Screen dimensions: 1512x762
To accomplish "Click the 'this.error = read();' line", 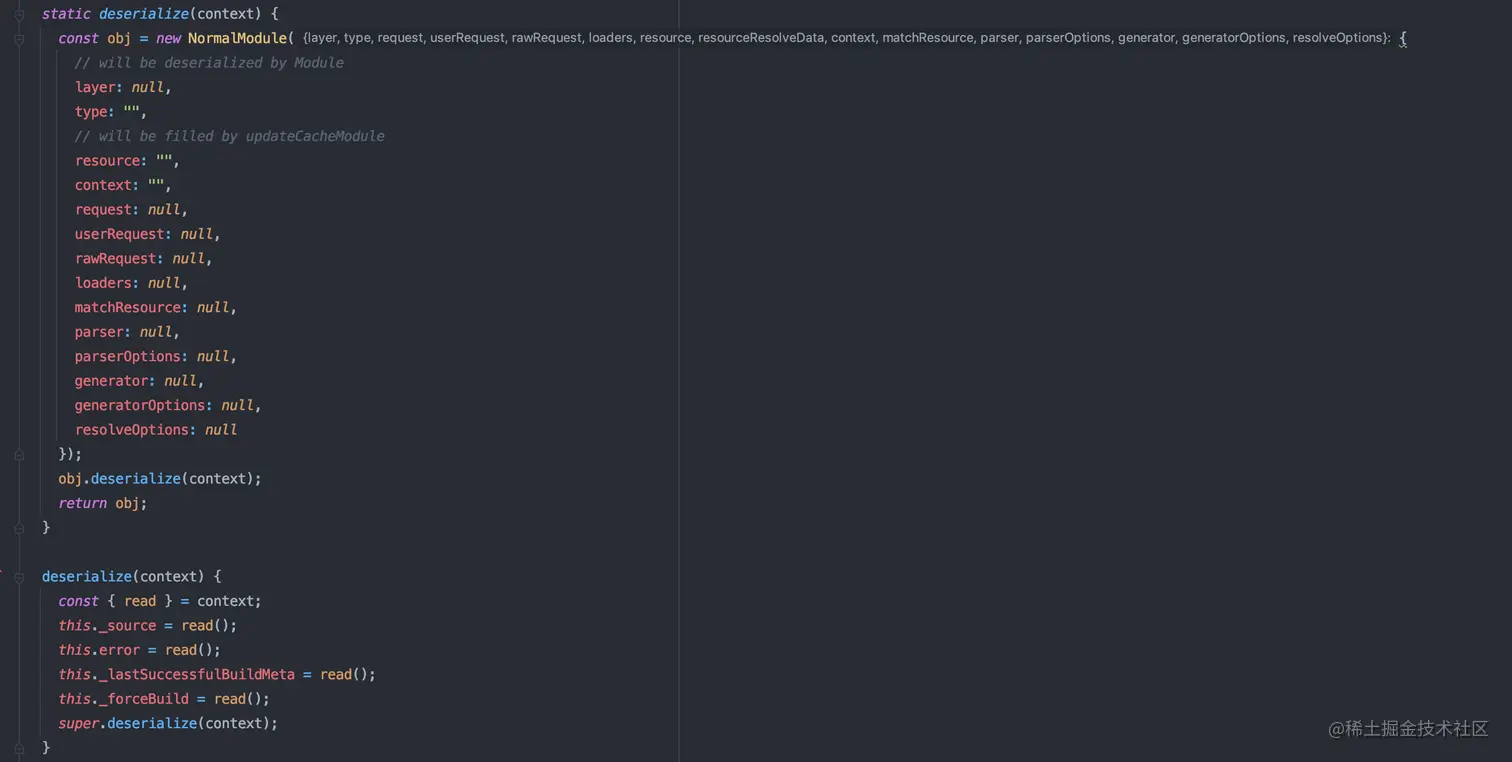I will (x=139, y=650).
